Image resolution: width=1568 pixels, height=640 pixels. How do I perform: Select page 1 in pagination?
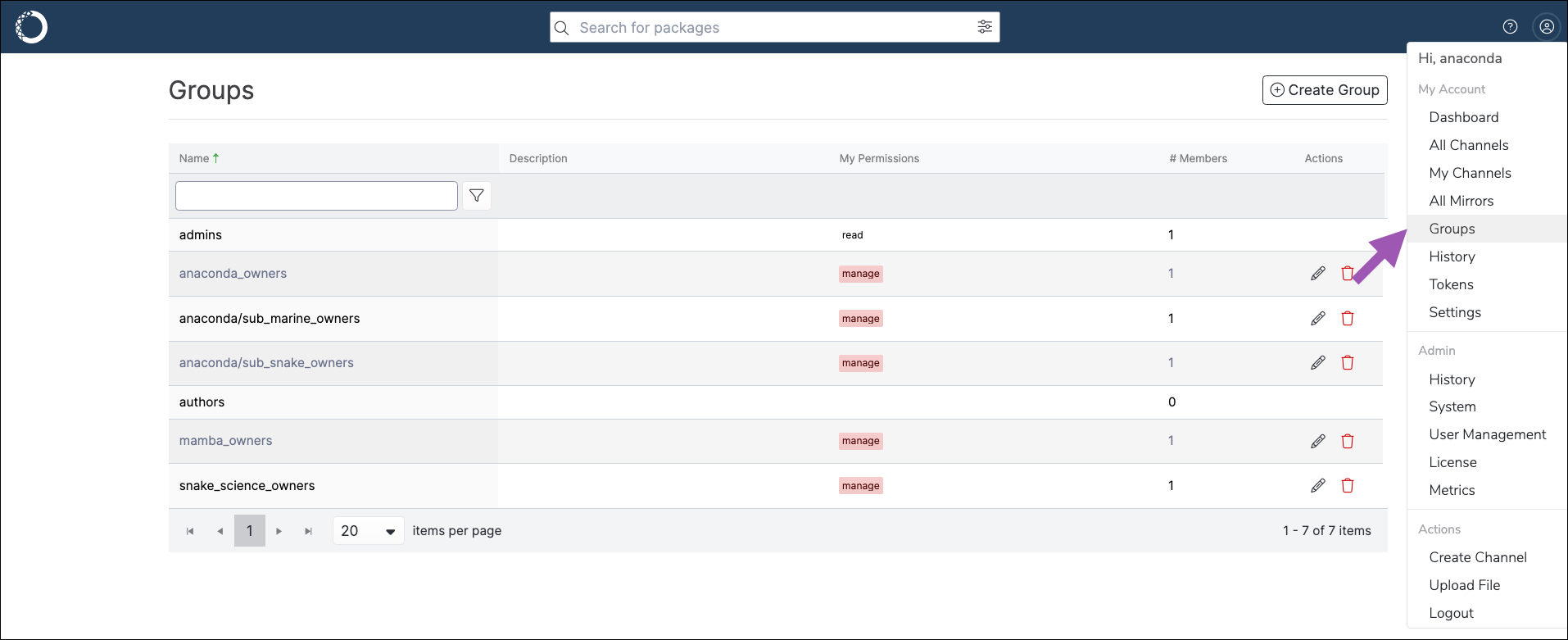250,531
